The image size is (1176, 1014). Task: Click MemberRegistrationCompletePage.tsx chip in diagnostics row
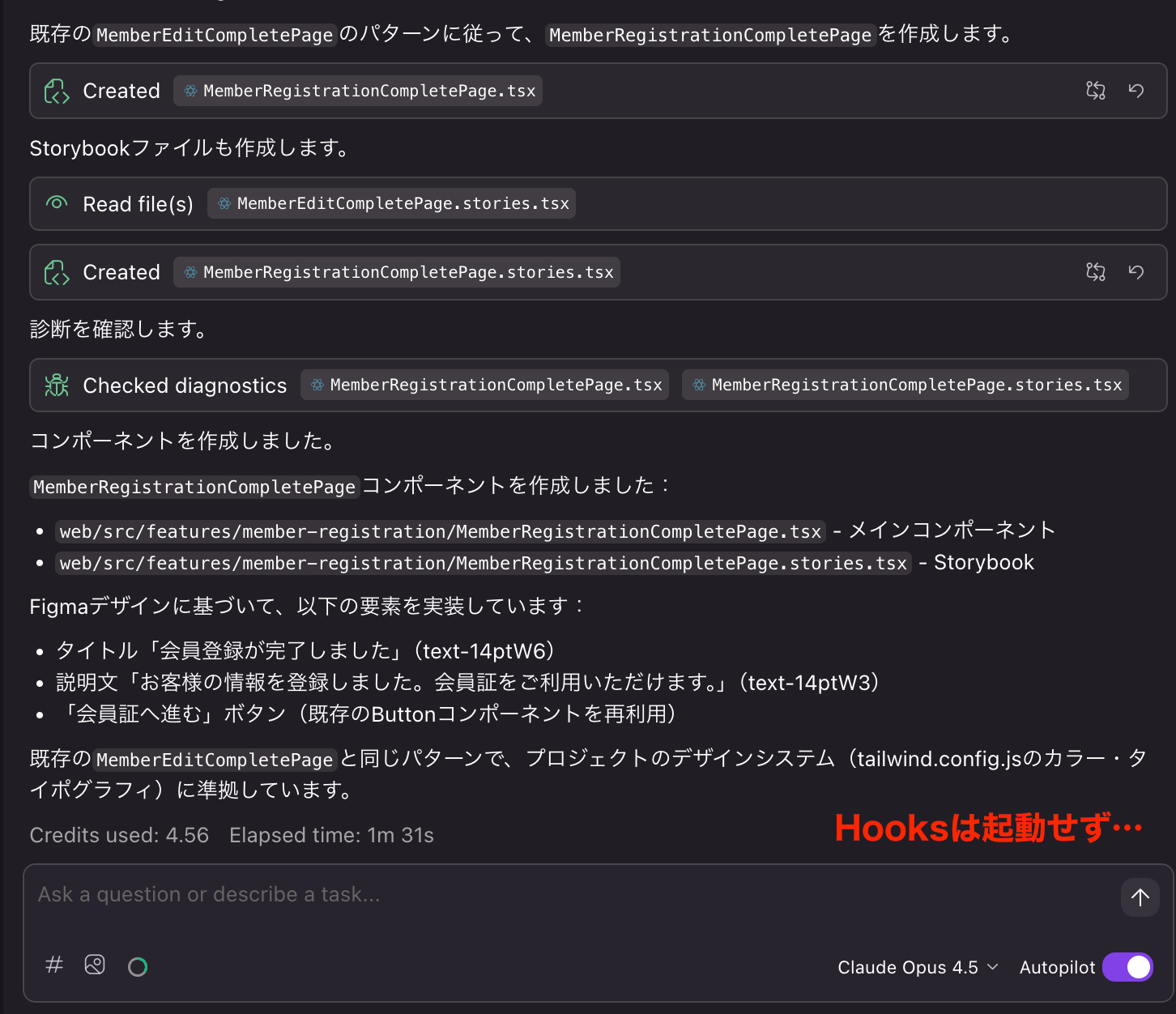(484, 385)
